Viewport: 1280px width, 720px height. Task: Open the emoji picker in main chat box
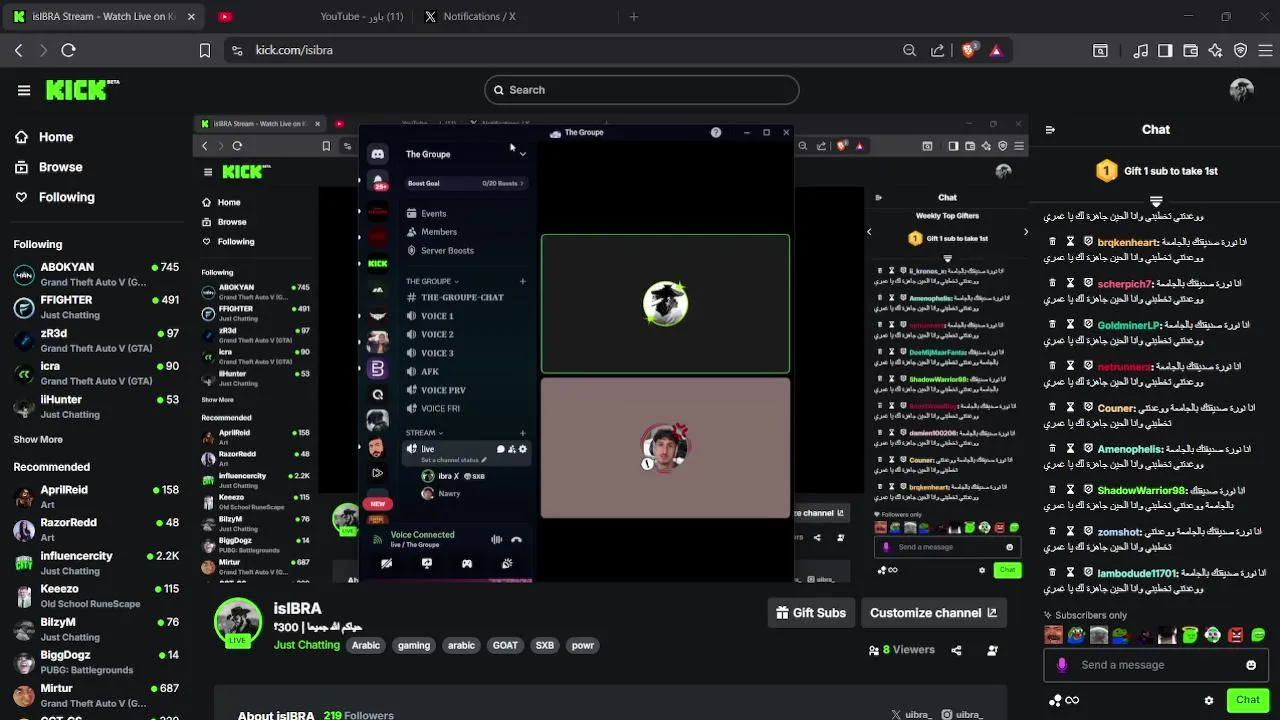click(1251, 665)
